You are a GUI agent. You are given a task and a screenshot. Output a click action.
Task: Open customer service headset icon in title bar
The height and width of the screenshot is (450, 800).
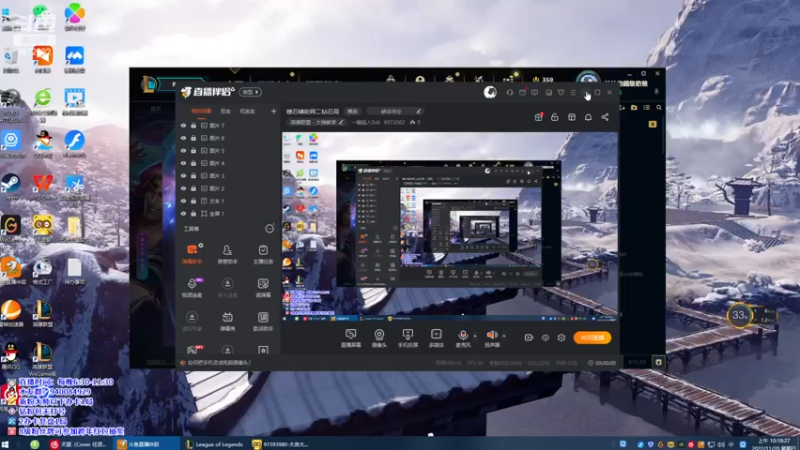click(509, 92)
